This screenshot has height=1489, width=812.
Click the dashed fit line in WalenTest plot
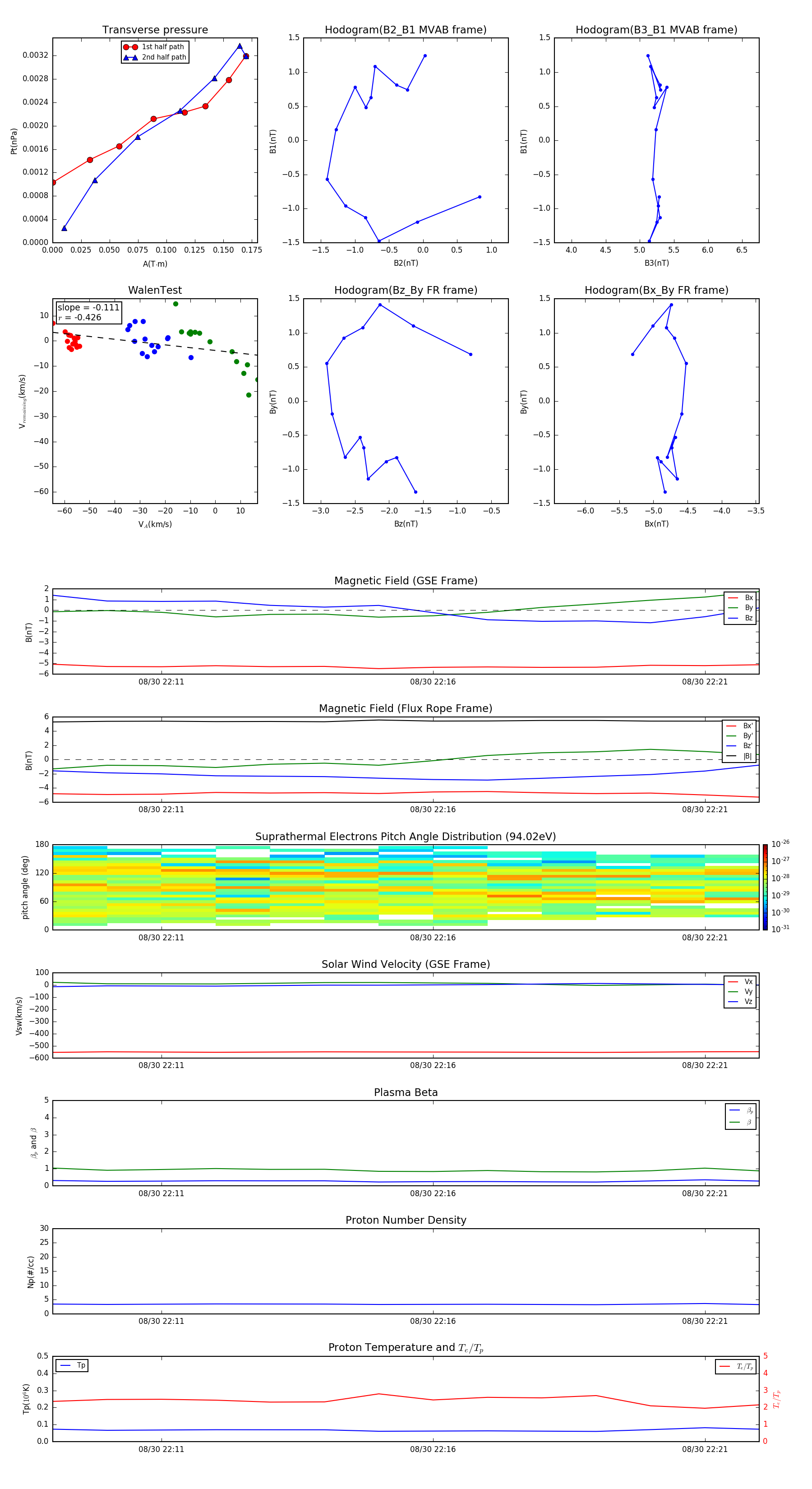[x=155, y=343]
